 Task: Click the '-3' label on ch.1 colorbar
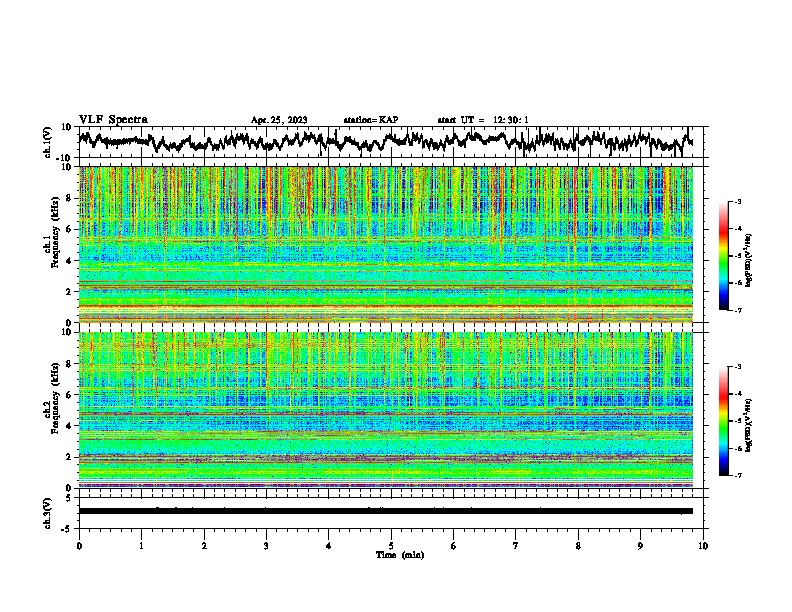tap(738, 201)
